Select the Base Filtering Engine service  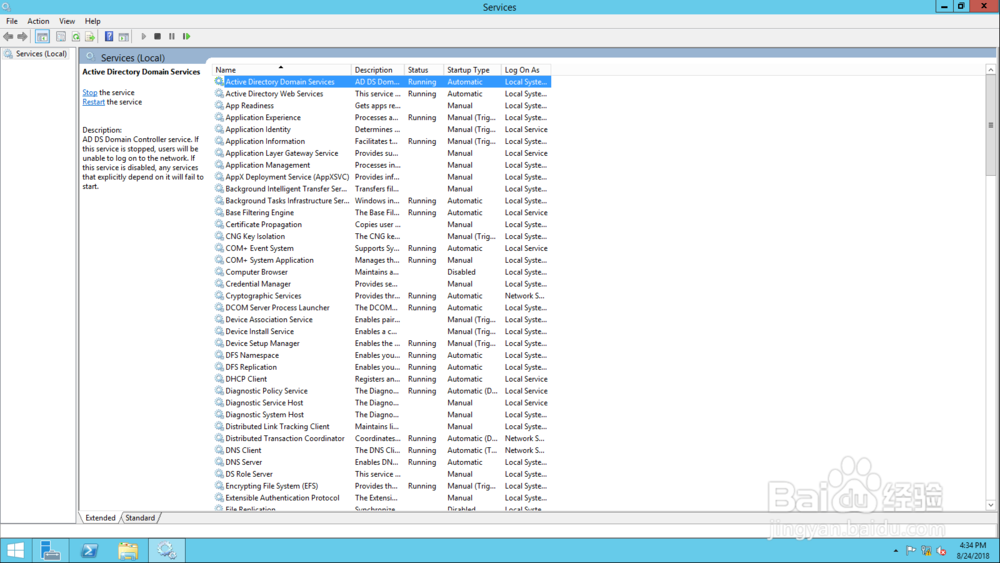click(382, 213)
